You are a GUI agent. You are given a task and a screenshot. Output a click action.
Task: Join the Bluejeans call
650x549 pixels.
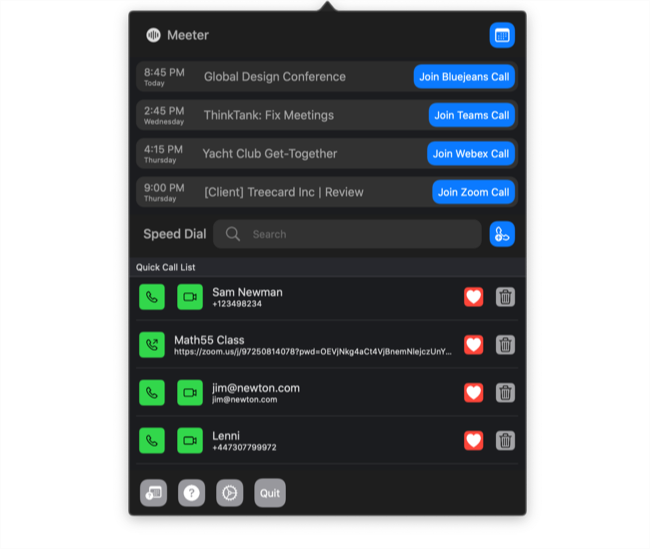464,77
